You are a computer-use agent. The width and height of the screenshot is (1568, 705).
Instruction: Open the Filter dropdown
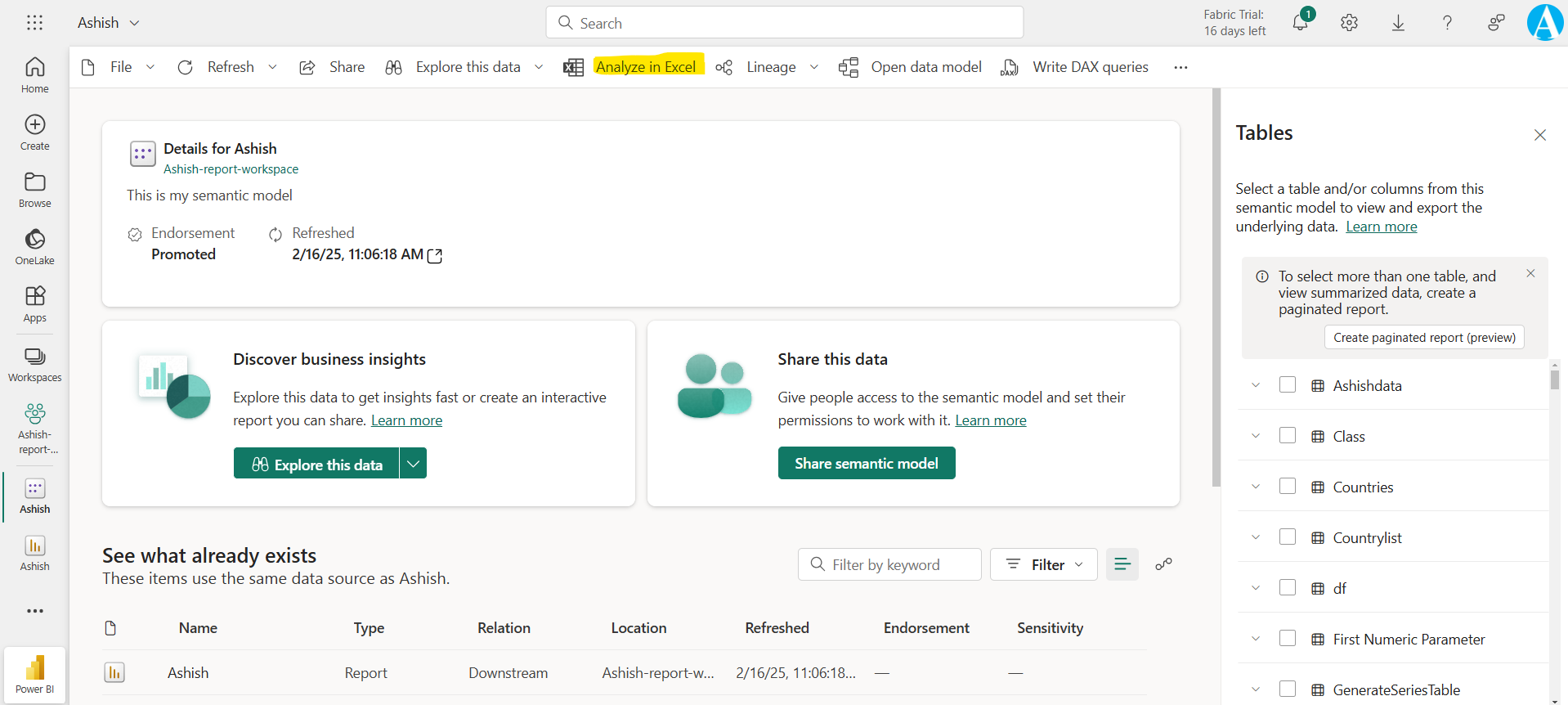(x=1043, y=564)
